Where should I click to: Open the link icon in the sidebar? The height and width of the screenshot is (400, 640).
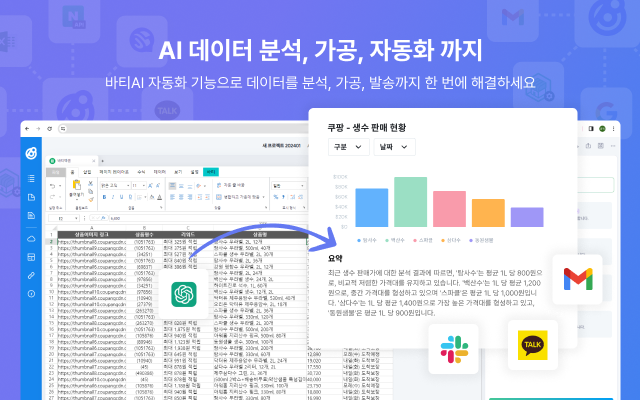point(31,276)
